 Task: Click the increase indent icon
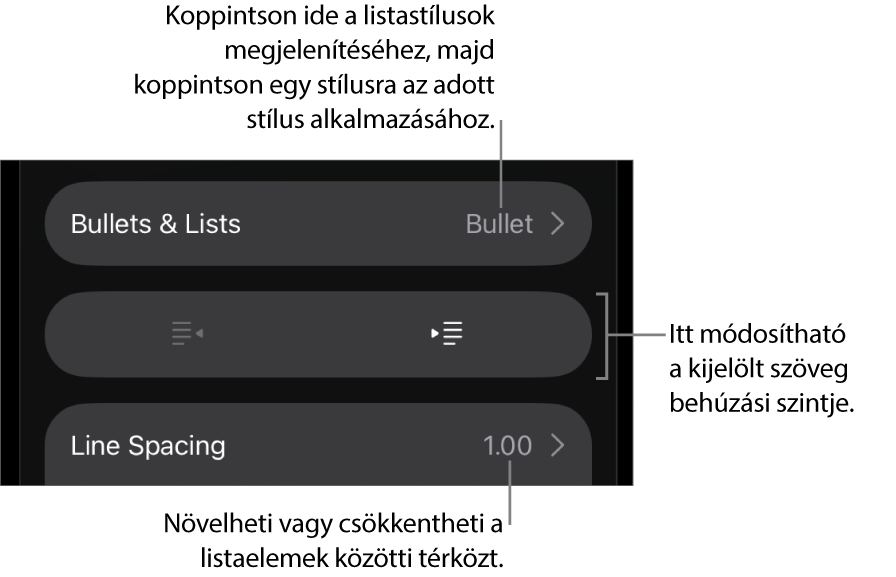pyautogui.click(x=447, y=333)
